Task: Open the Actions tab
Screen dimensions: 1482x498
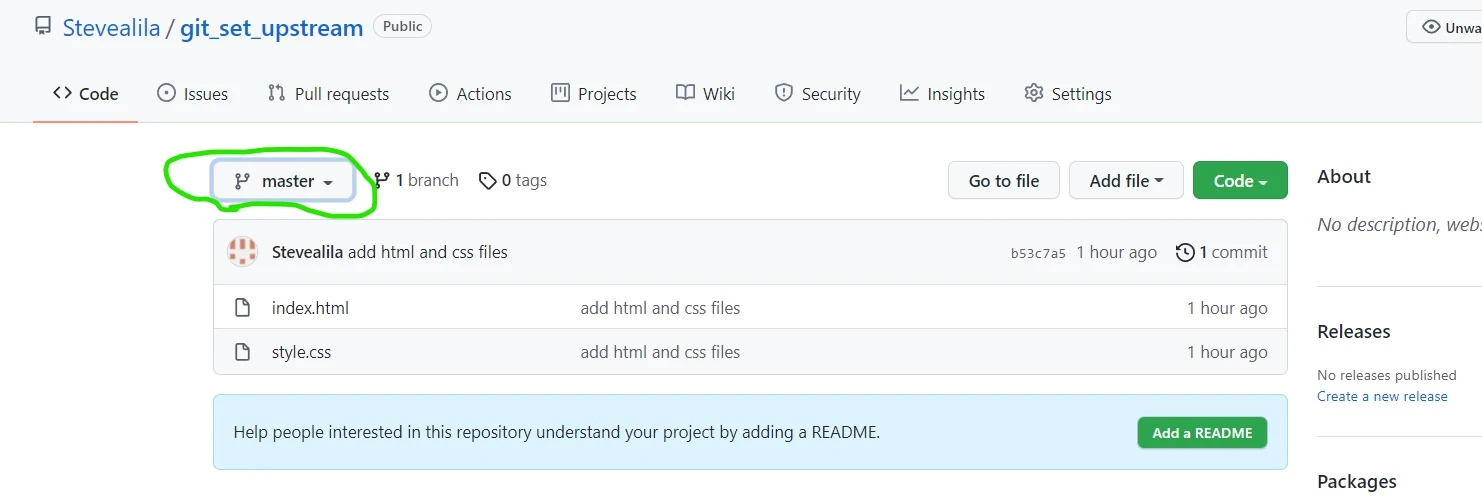Action: [470, 94]
